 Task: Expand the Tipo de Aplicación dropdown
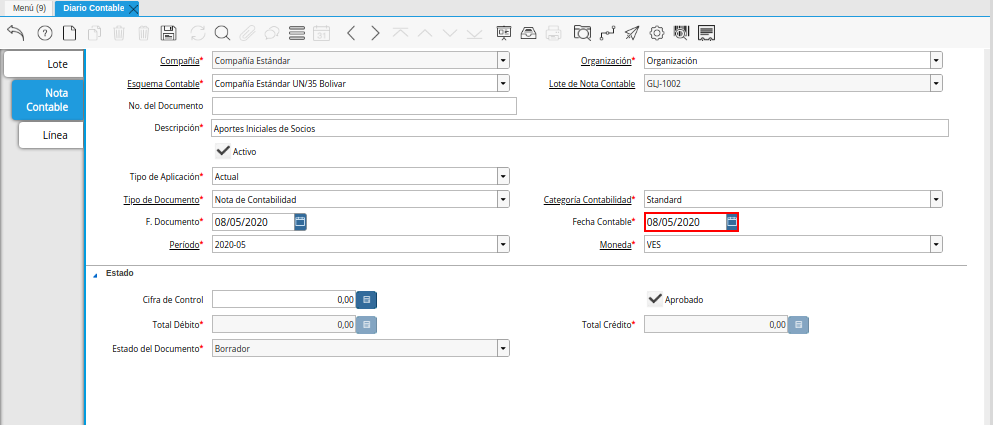(x=503, y=175)
